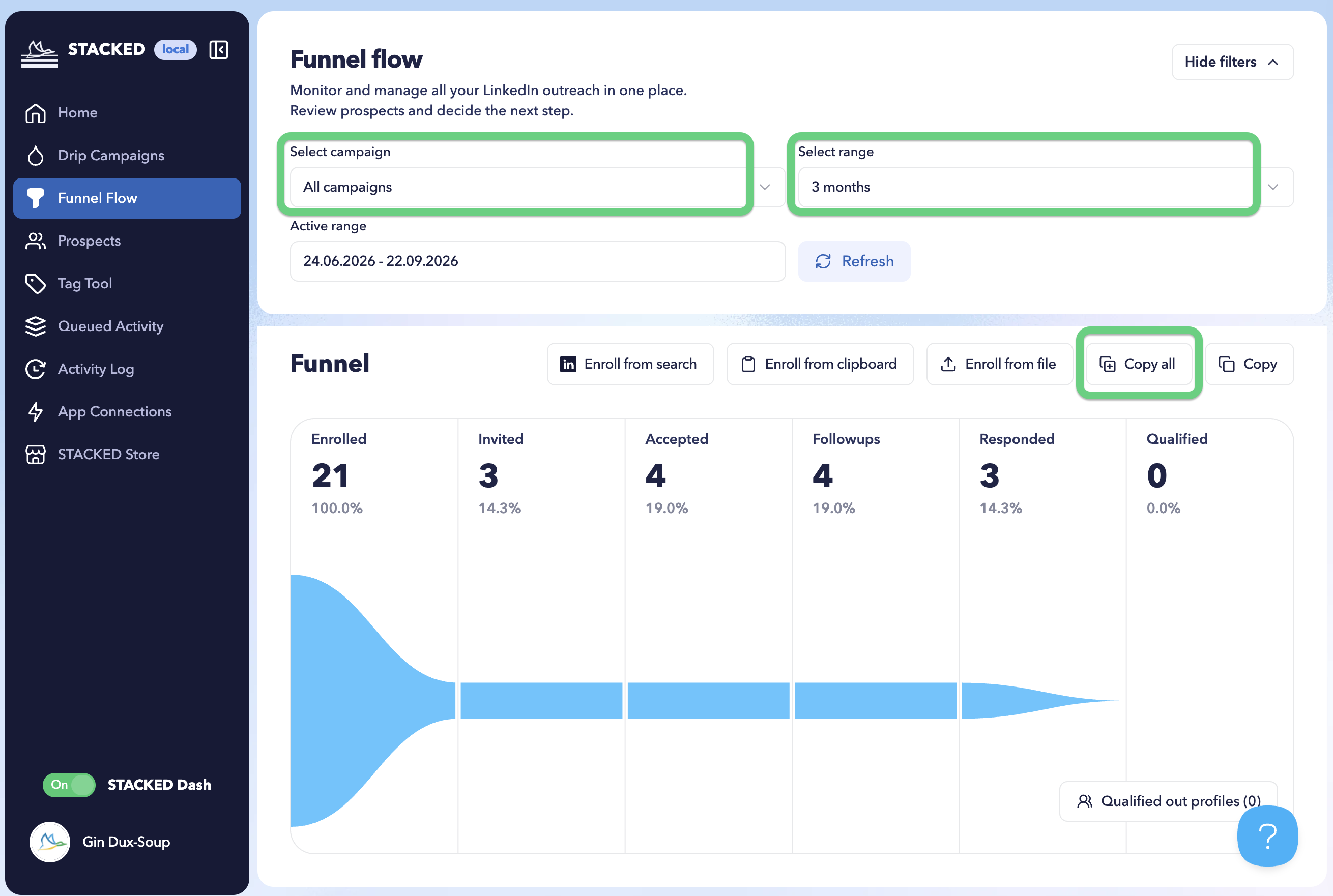The width and height of the screenshot is (1333, 896).
Task: Open the Select campaign dropdown
Action: tap(537, 187)
